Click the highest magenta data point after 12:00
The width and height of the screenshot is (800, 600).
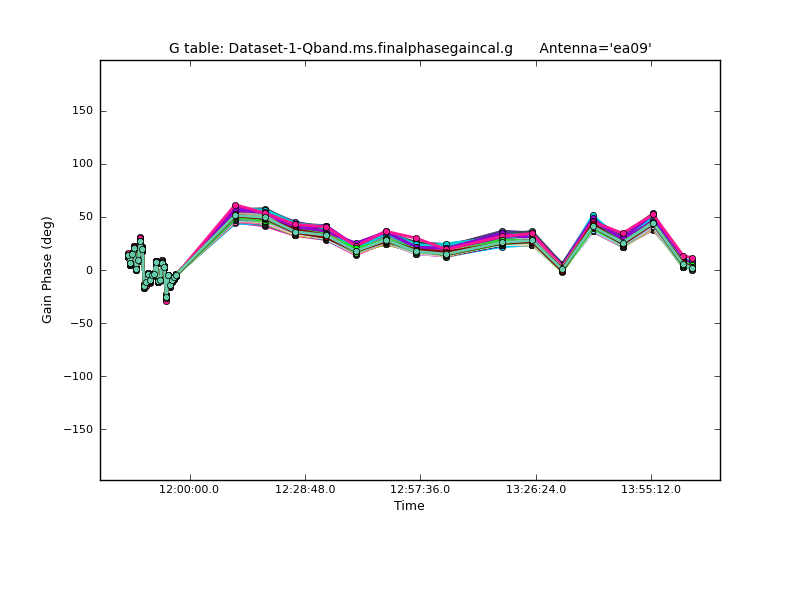[x=235, y=206]
